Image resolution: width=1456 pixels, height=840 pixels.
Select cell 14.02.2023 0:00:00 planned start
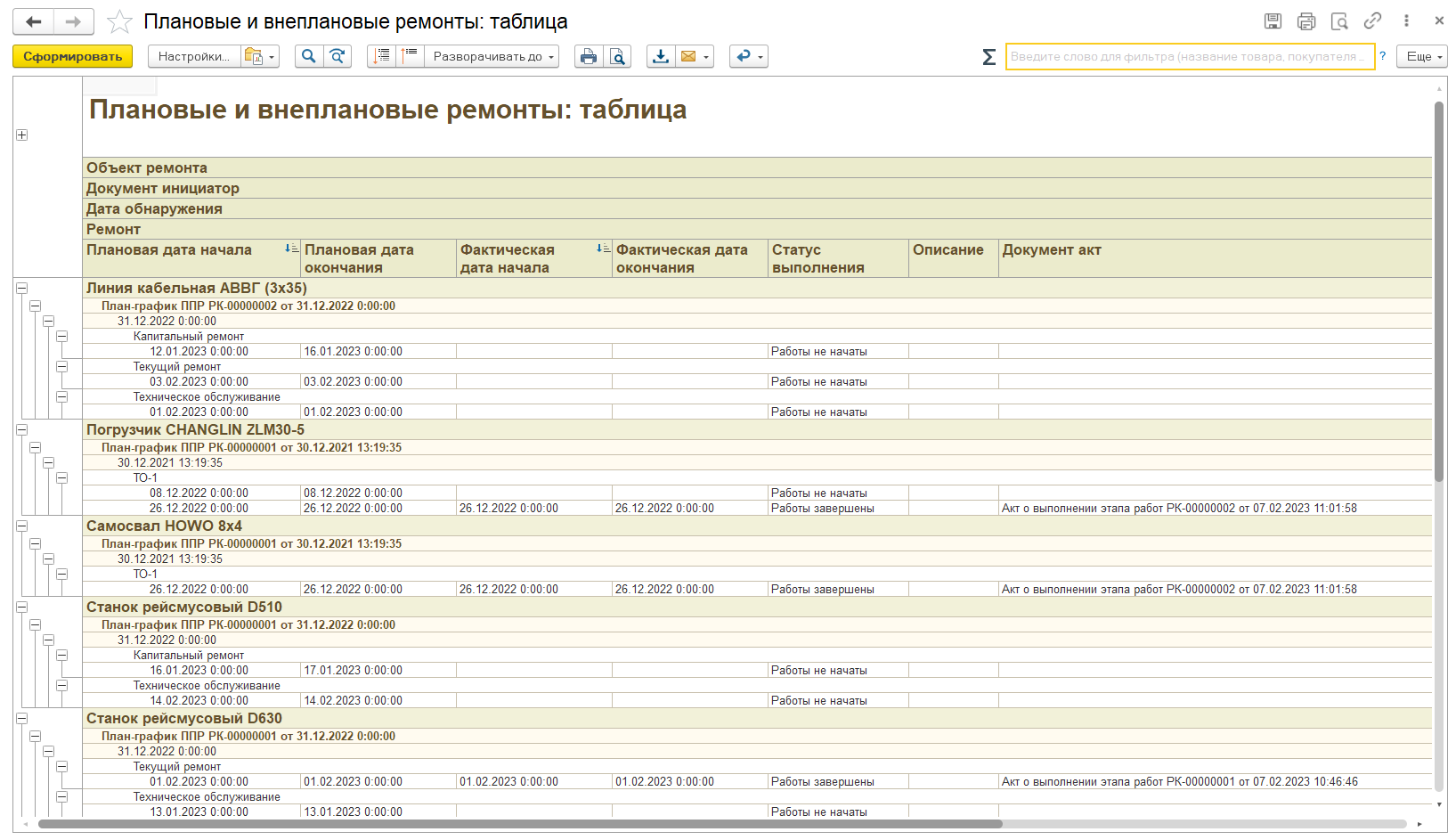click(x=199, y=700)
